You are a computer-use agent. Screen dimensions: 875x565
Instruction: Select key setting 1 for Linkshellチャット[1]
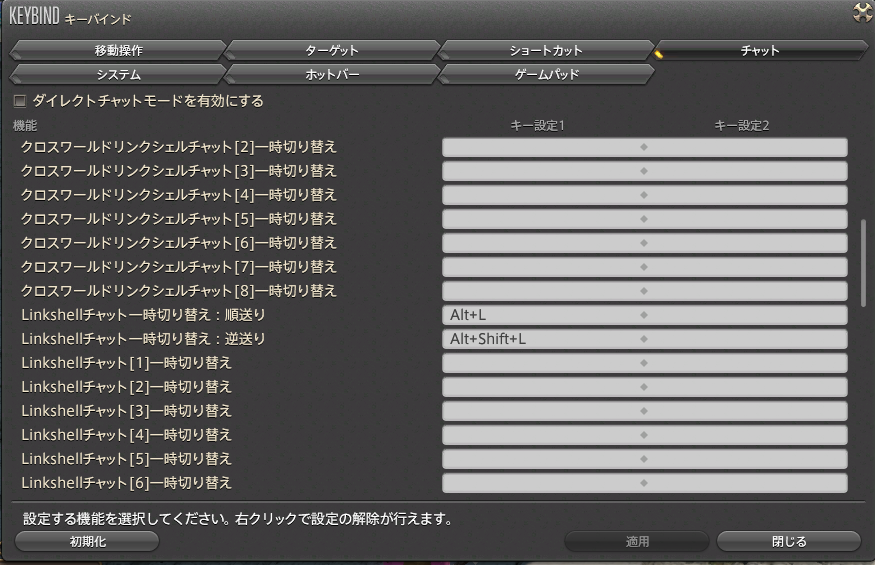pyautogui.click(x=543, y=363)
